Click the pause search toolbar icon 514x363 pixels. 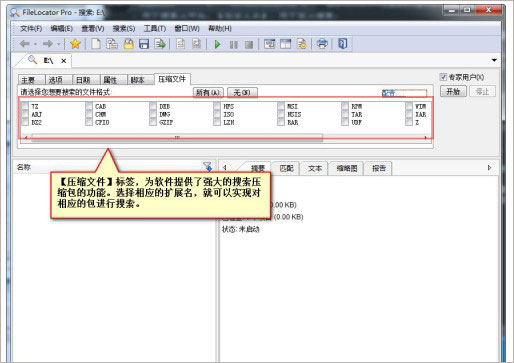[234, 44]
